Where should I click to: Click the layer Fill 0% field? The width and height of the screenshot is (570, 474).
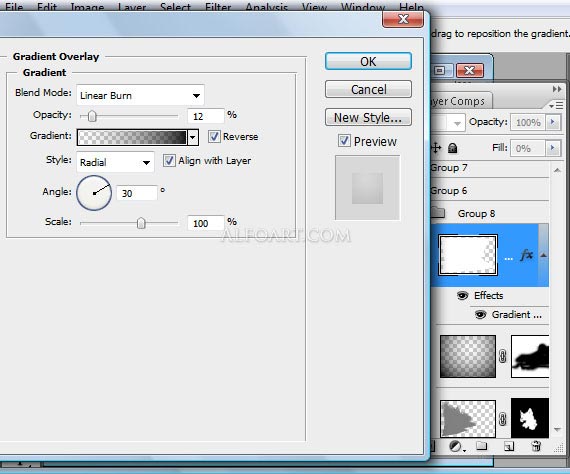(x=527, y=148)
